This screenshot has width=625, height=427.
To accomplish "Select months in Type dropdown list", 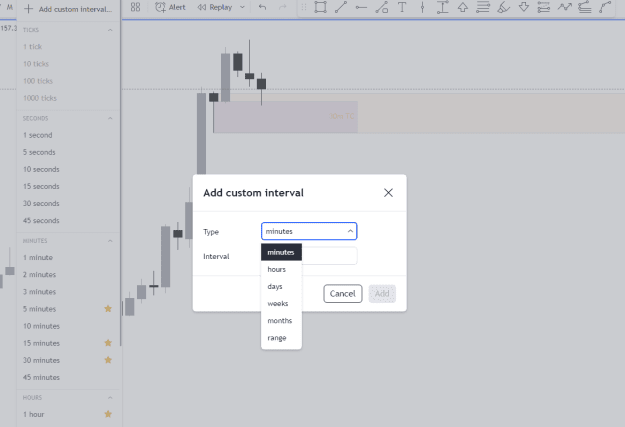I will (x=281, y=321).
